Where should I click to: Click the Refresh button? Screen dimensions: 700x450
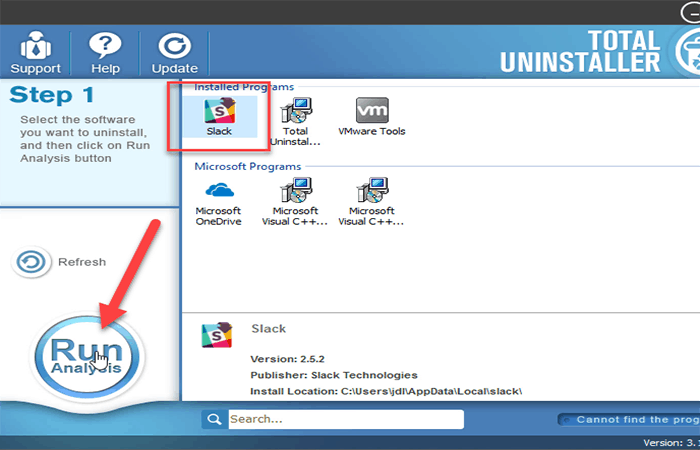pos(59,262)
